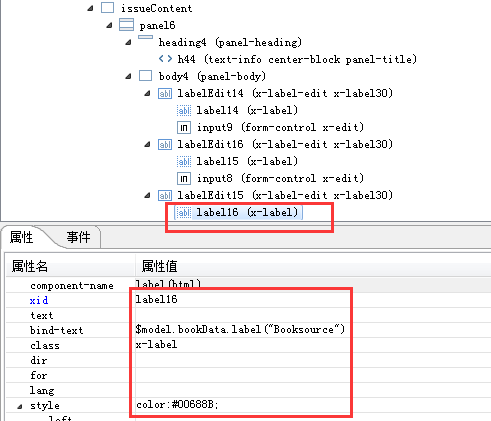This screenshot has height=421, width=491.
Task: Click the xid property name
Action: click(39, 300)
